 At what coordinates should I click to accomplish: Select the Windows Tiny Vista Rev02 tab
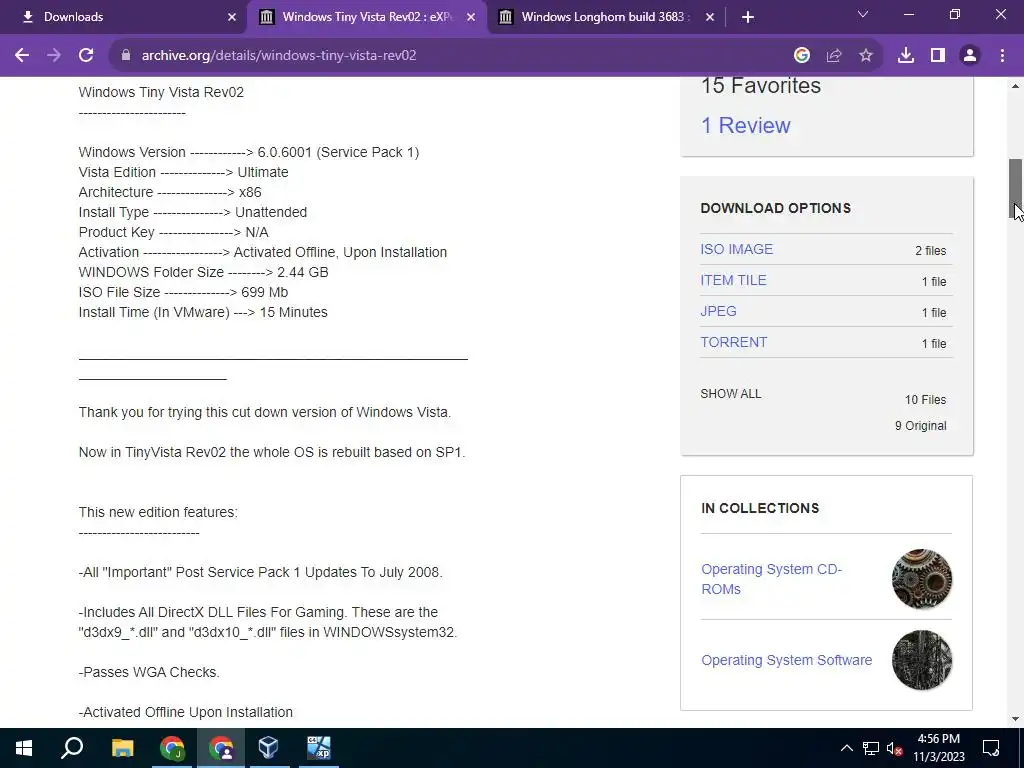coord(366,17)
